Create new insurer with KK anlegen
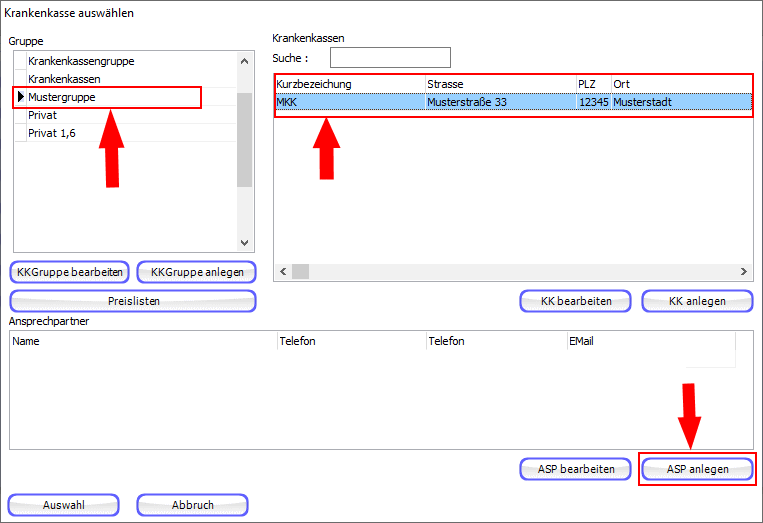Screen dimensions: 763x523 (x=697, y=301)
